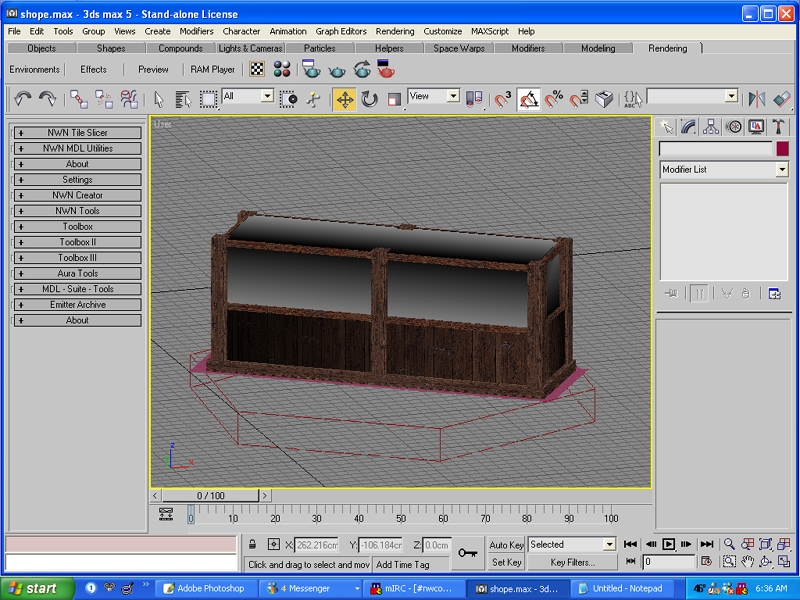The width and height of the screenshot is (800, 600).
Task: Open the Hierarchy command panel tab
Action: 711,127
